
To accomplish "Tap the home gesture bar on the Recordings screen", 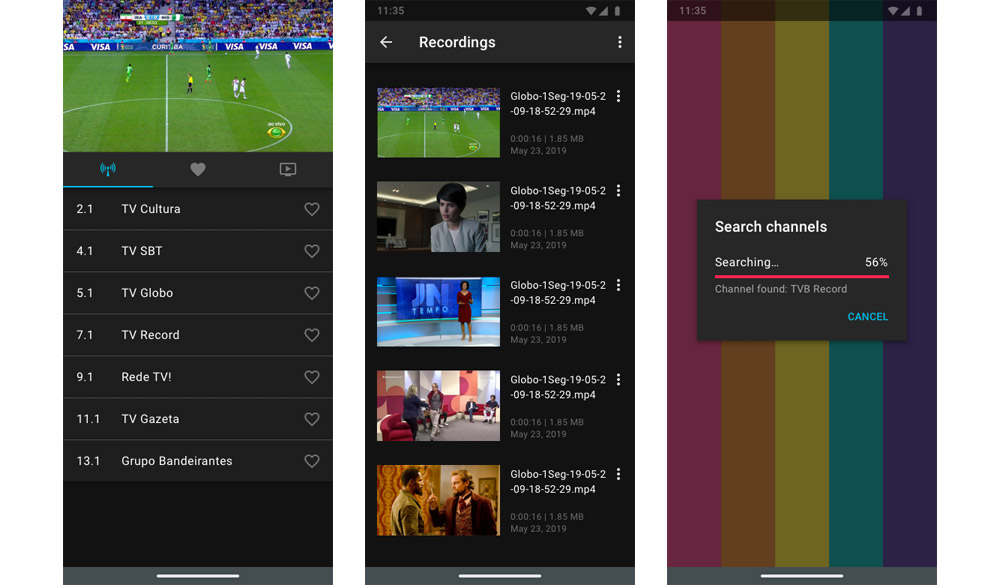I will pos(499,576).
